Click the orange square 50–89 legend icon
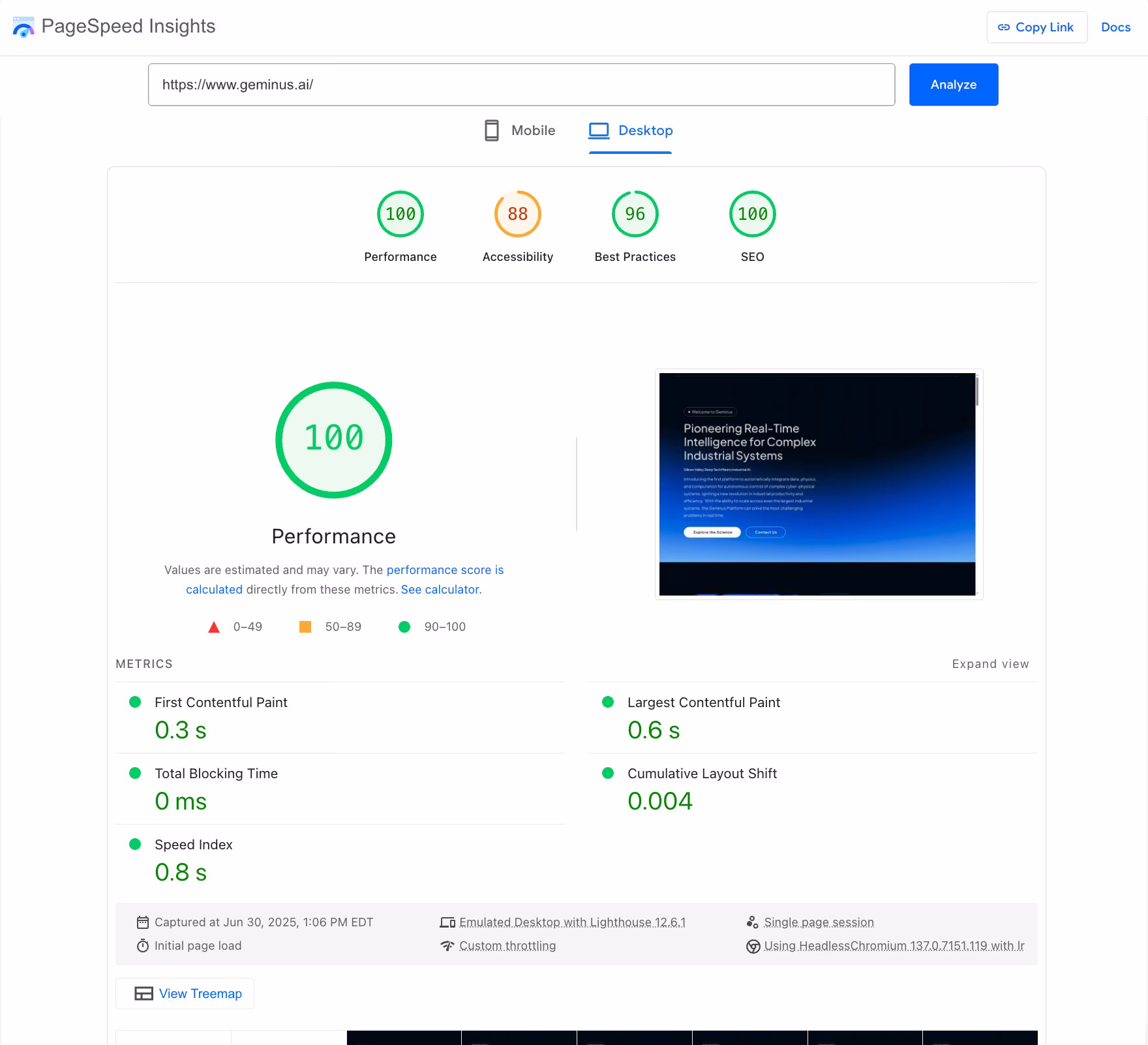This screenshot has height=1045, width=1148. tap(305, 627)
